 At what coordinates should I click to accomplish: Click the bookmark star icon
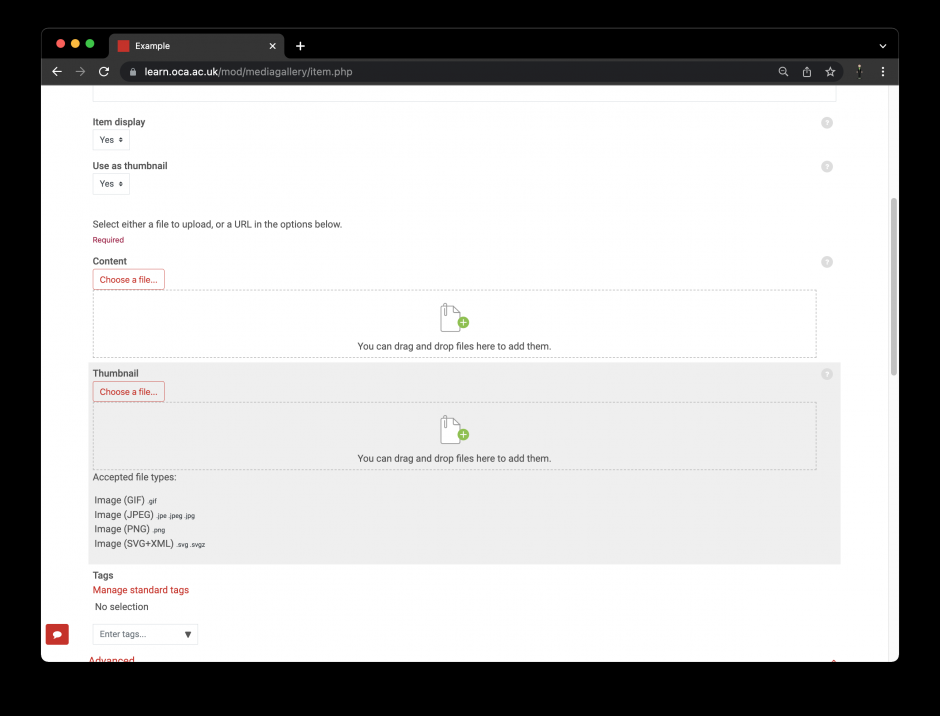tap(830, 71)
